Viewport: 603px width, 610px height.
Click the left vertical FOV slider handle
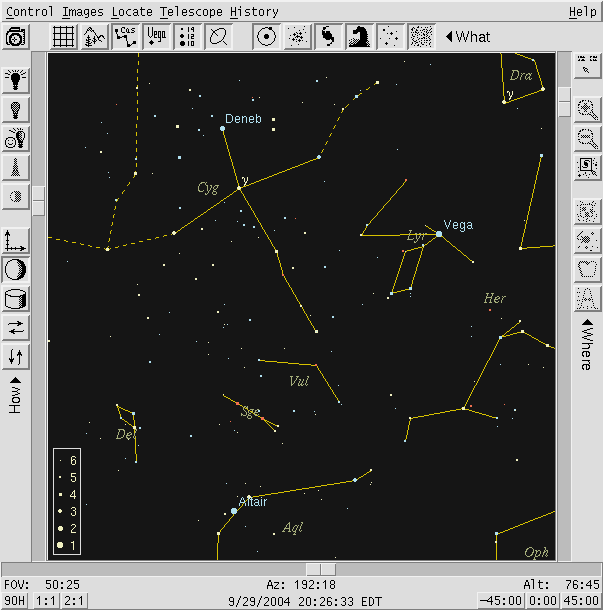pyautogui.click(x=39, y=201)
